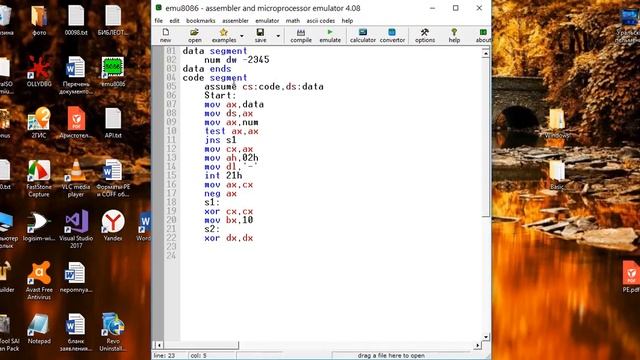
Task: Select the Аристотель PDF desktop file
Action: (x=76, y=123)
